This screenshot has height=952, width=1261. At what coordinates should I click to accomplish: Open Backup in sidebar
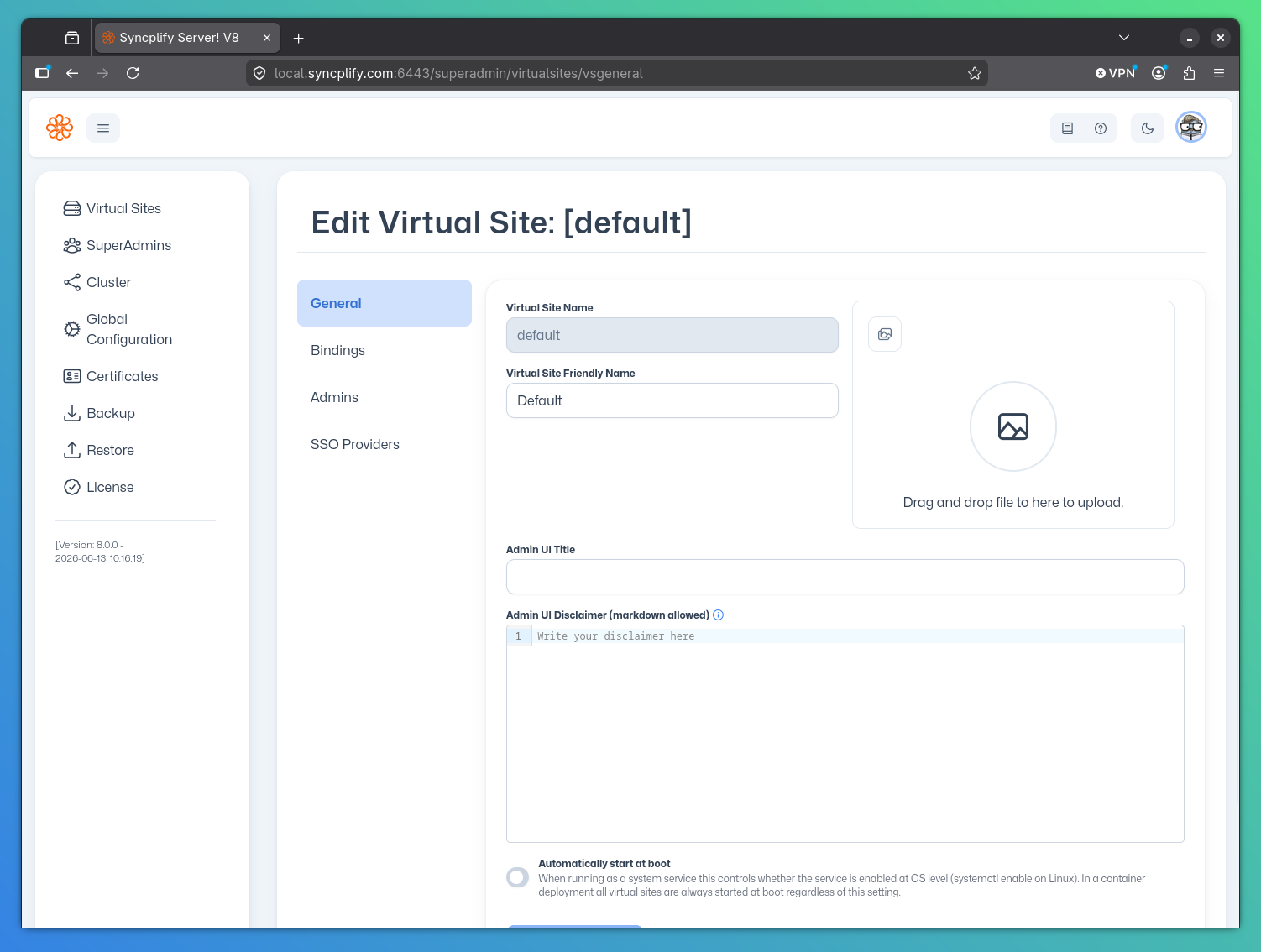(x=99, y=413)
